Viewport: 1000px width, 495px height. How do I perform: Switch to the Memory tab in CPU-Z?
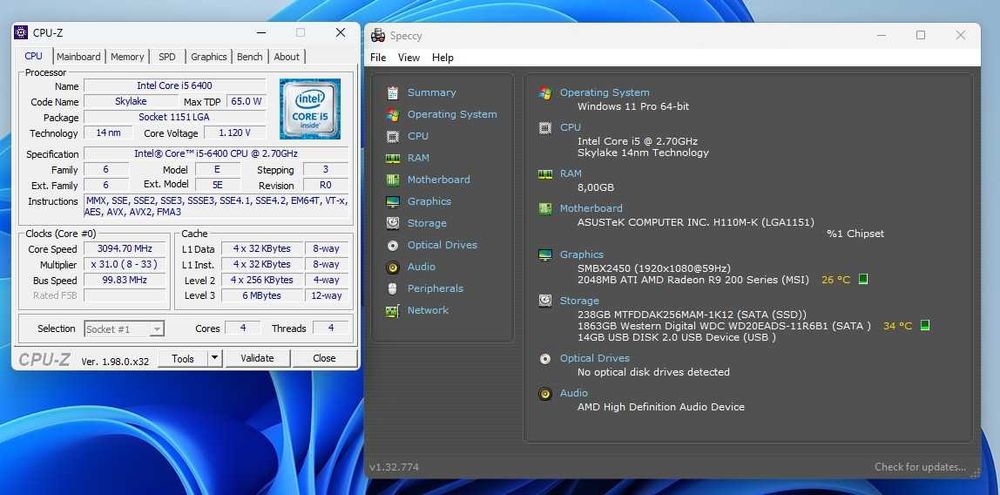pos(127,57)
